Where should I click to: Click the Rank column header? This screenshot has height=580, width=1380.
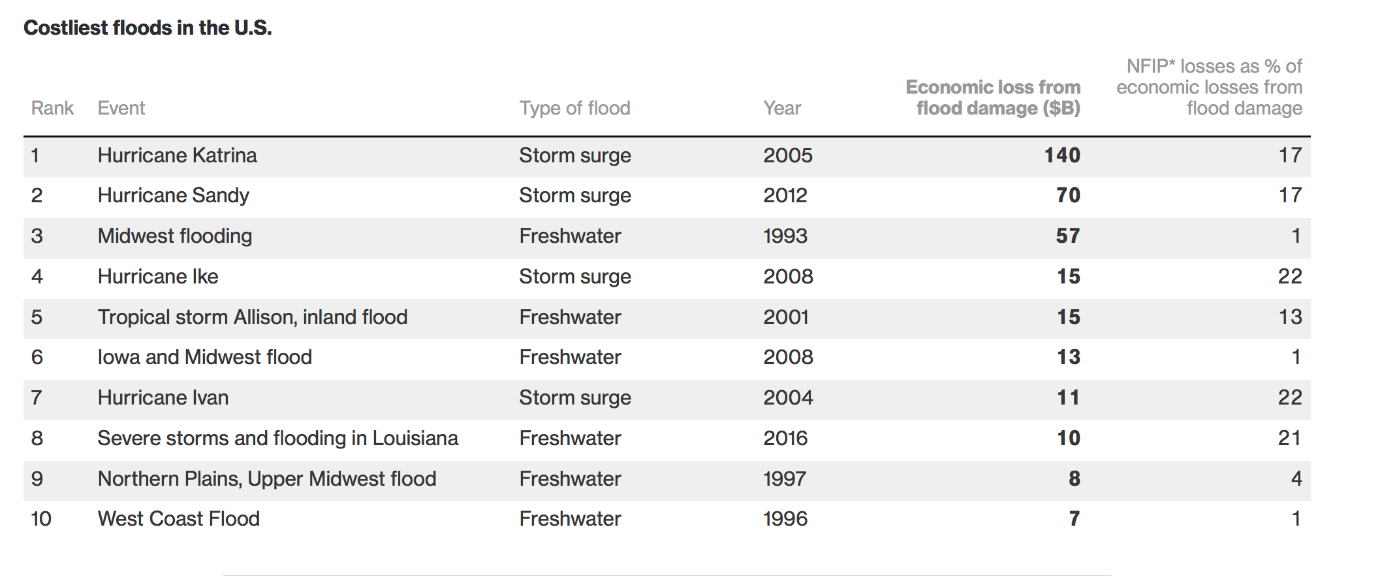(x=52, y=108)
